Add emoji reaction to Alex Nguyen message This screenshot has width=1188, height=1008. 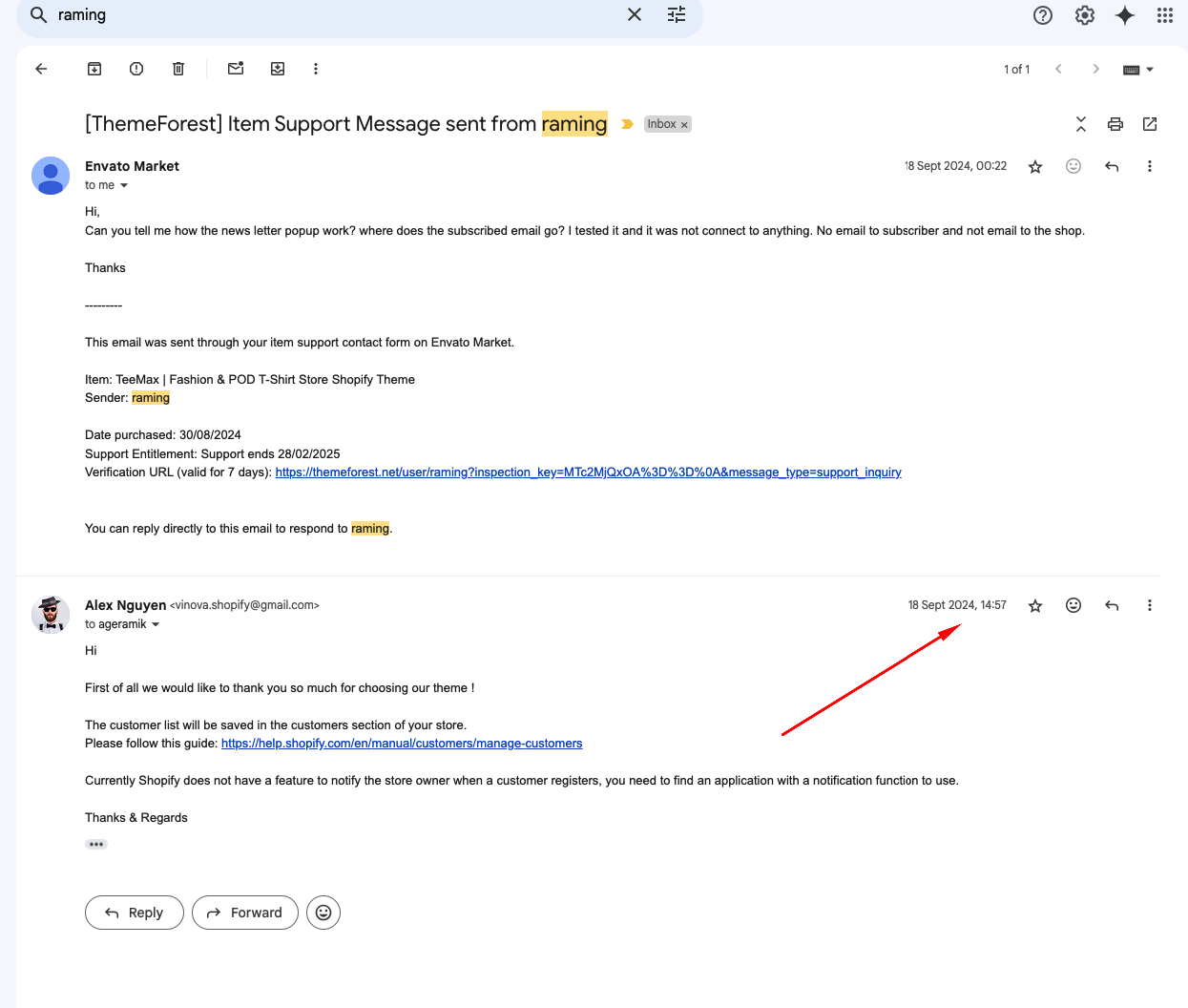(x=1073, y=605)
